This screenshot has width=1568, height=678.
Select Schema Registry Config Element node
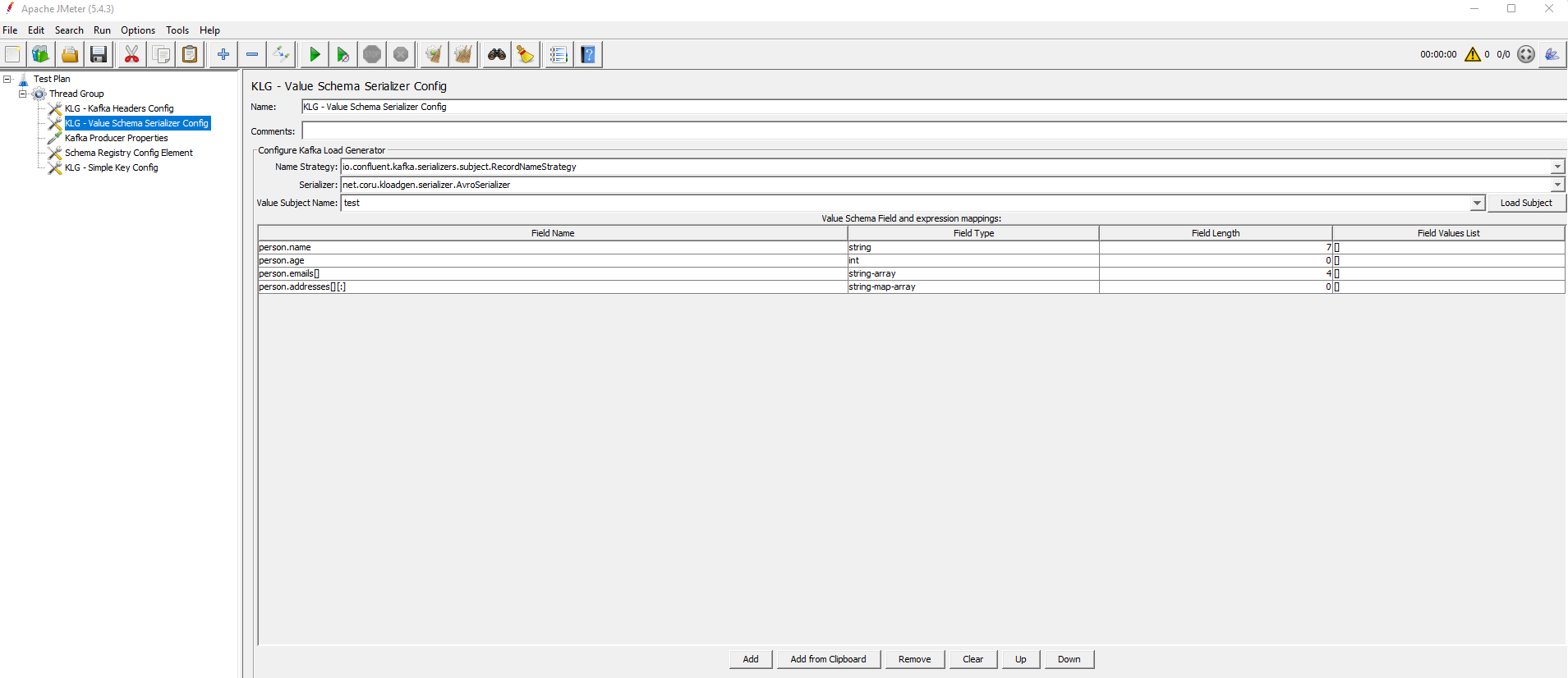pyautogui.click(x=129, y=153)
